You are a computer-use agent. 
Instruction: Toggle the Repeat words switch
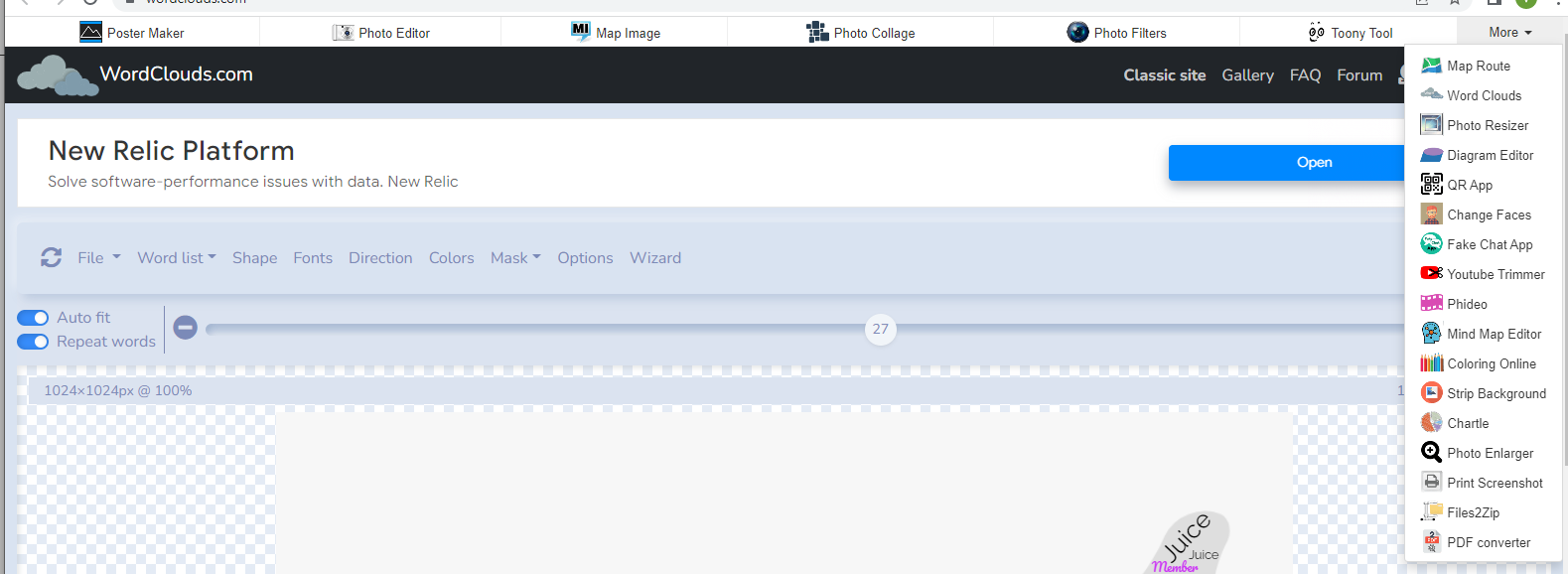coord(33,342)
